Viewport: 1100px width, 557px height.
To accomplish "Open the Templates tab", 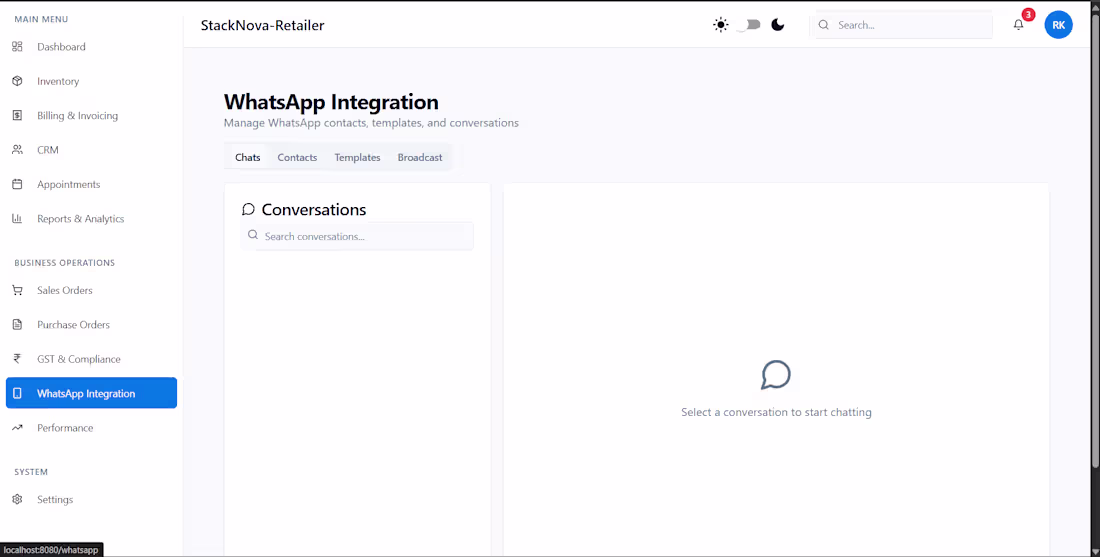I will [x=357, y=157].
